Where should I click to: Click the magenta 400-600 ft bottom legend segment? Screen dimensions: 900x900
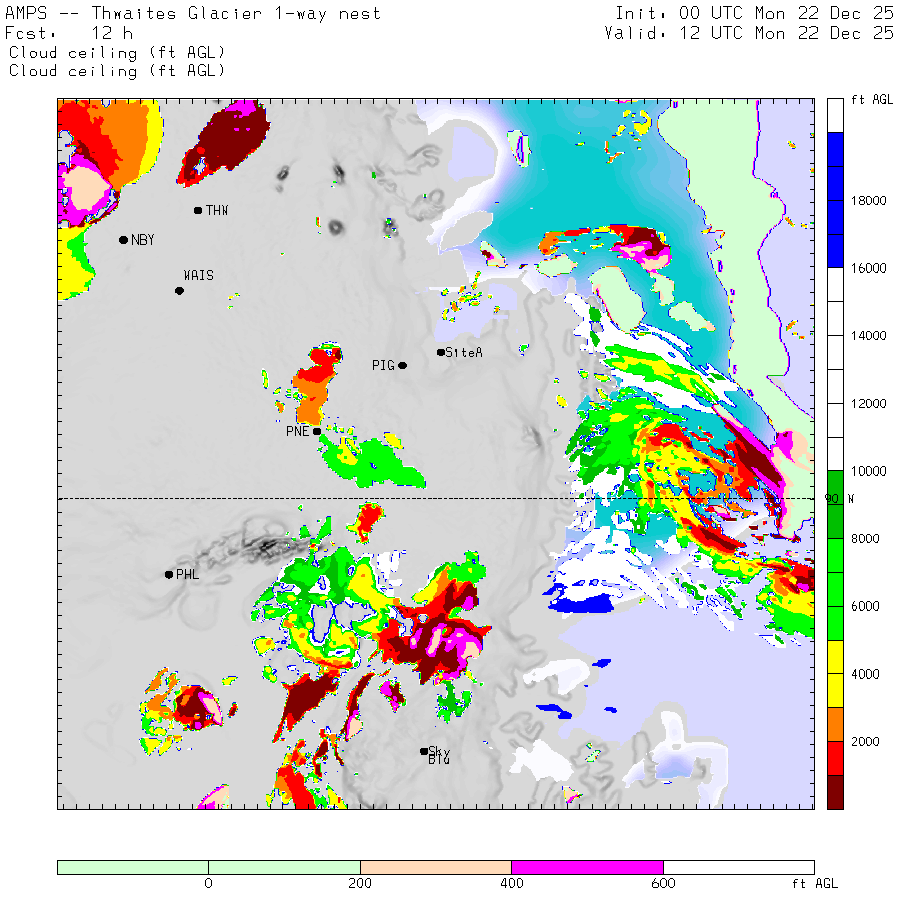[587, 867]
